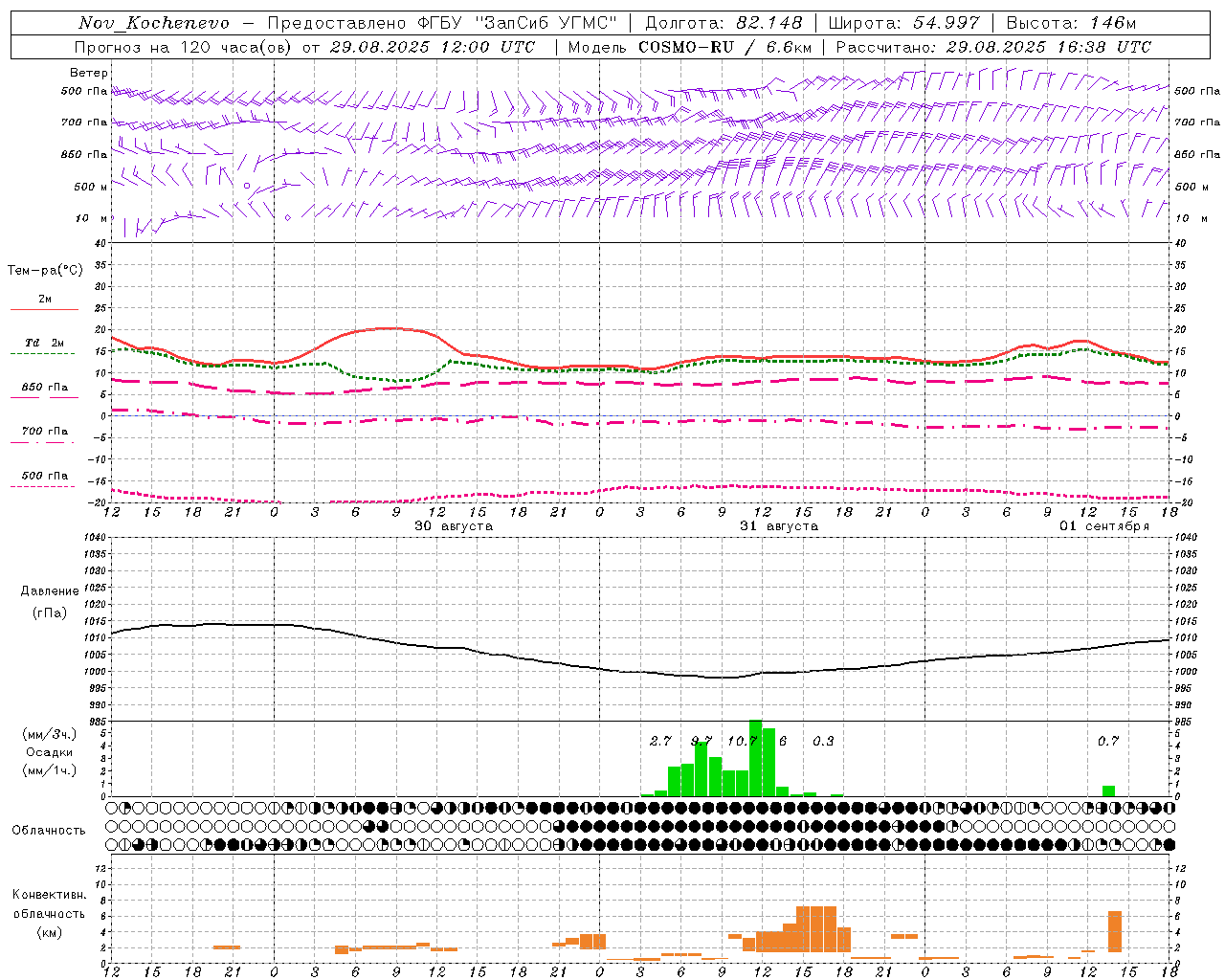Click the Ветер wind panel label
The height and width of the screenshot is (980, 1225).
[x=89, y=73]
